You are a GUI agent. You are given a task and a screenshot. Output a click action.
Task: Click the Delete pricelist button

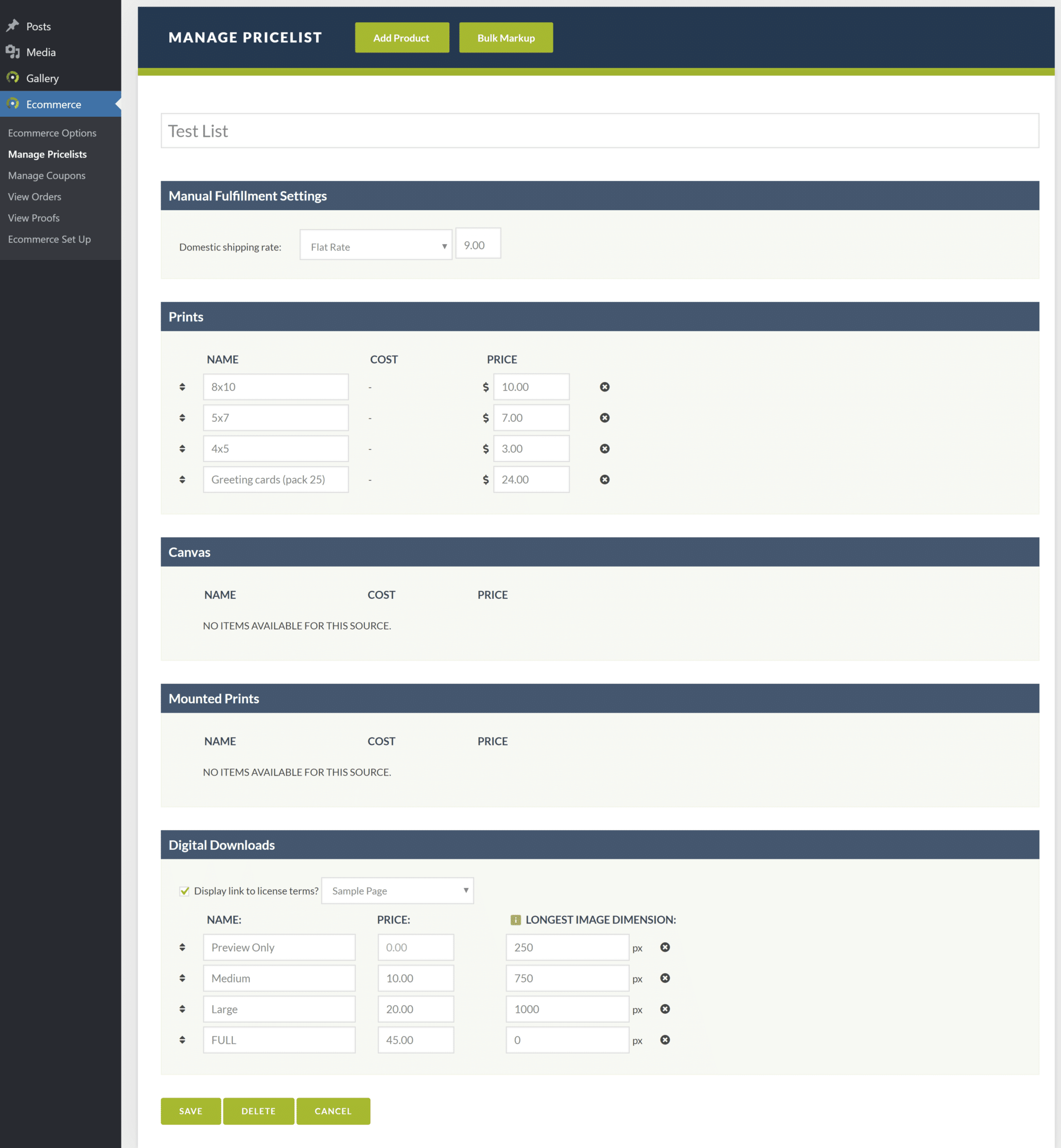click(x=258, y=1111)
